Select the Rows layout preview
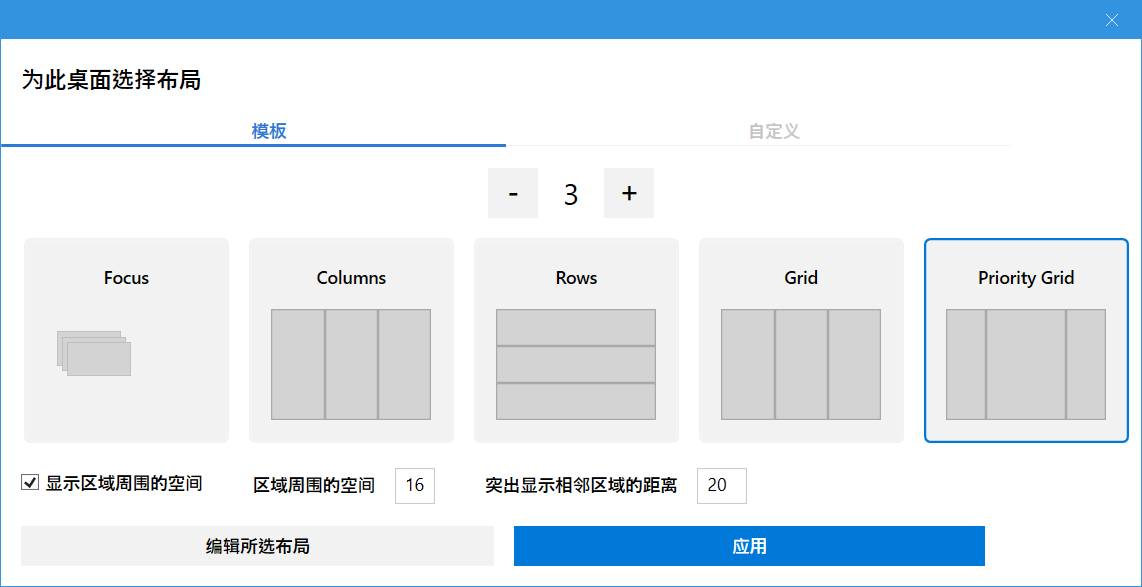This screenshot has width=1142, height=587. (576, 364)
